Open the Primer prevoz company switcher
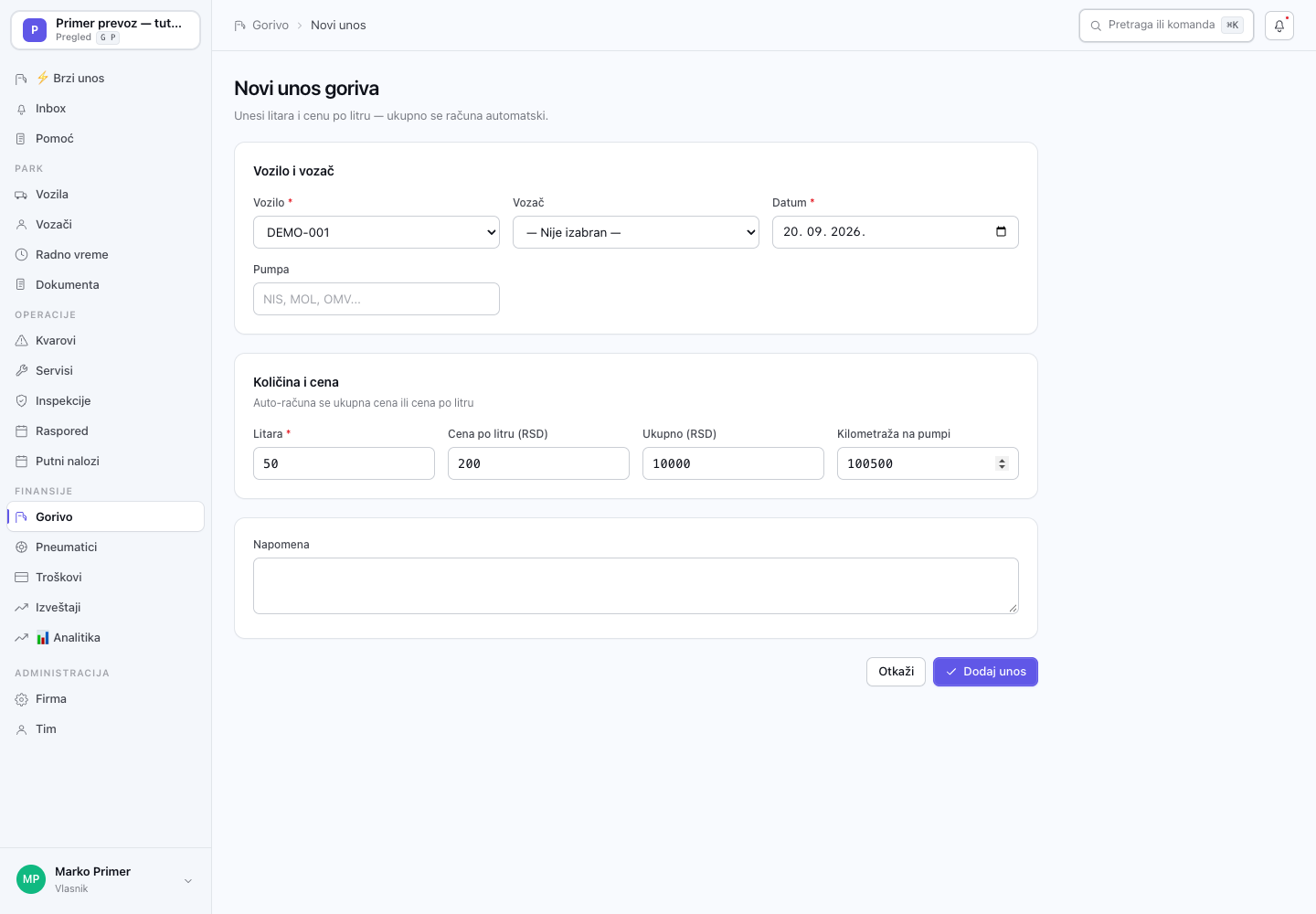Screen dimensions: 1316x914 [x=106, y=30]
